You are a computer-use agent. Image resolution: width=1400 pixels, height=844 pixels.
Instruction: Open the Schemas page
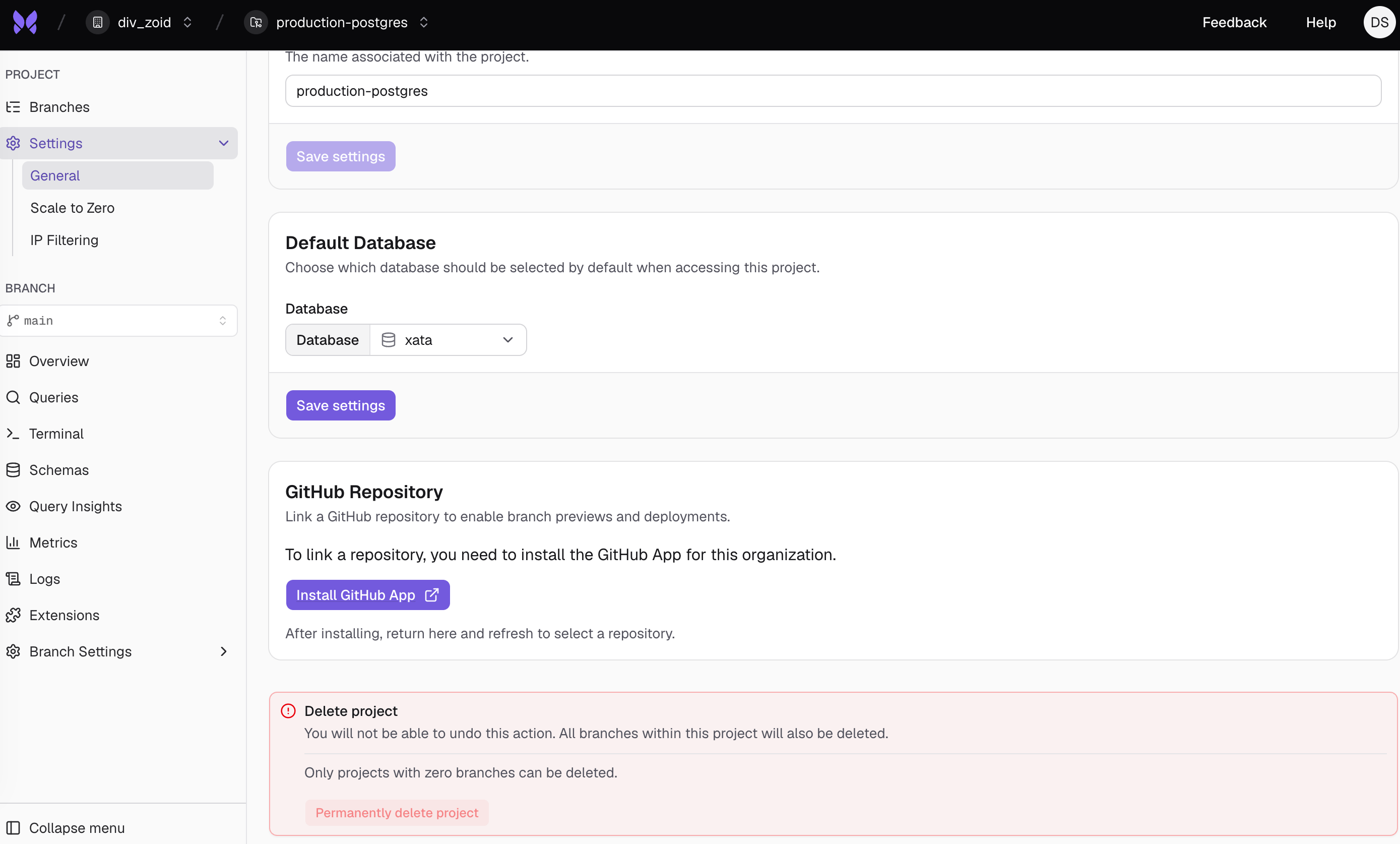pyautogui.click(x=59, y=470)
